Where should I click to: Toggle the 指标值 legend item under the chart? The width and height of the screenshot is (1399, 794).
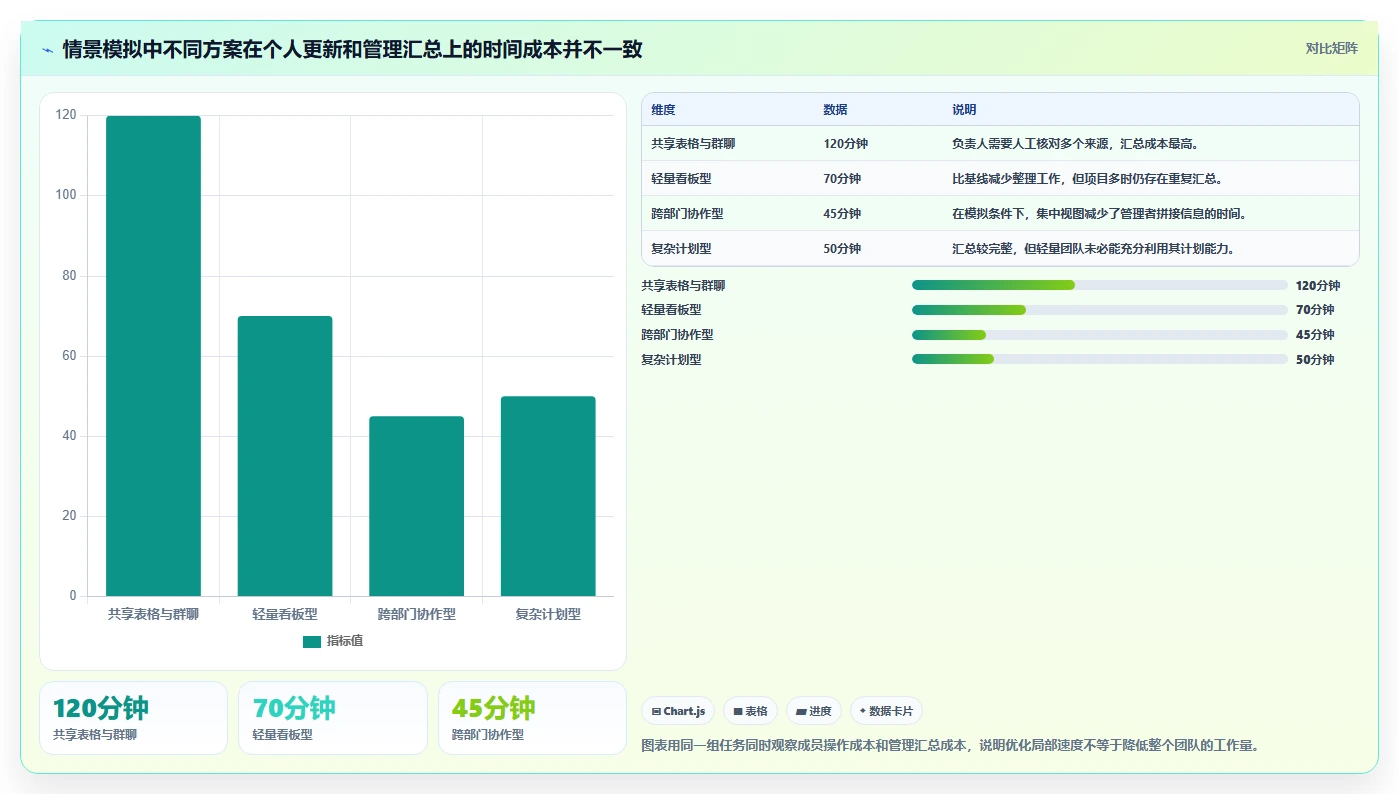tap(333, 641)
